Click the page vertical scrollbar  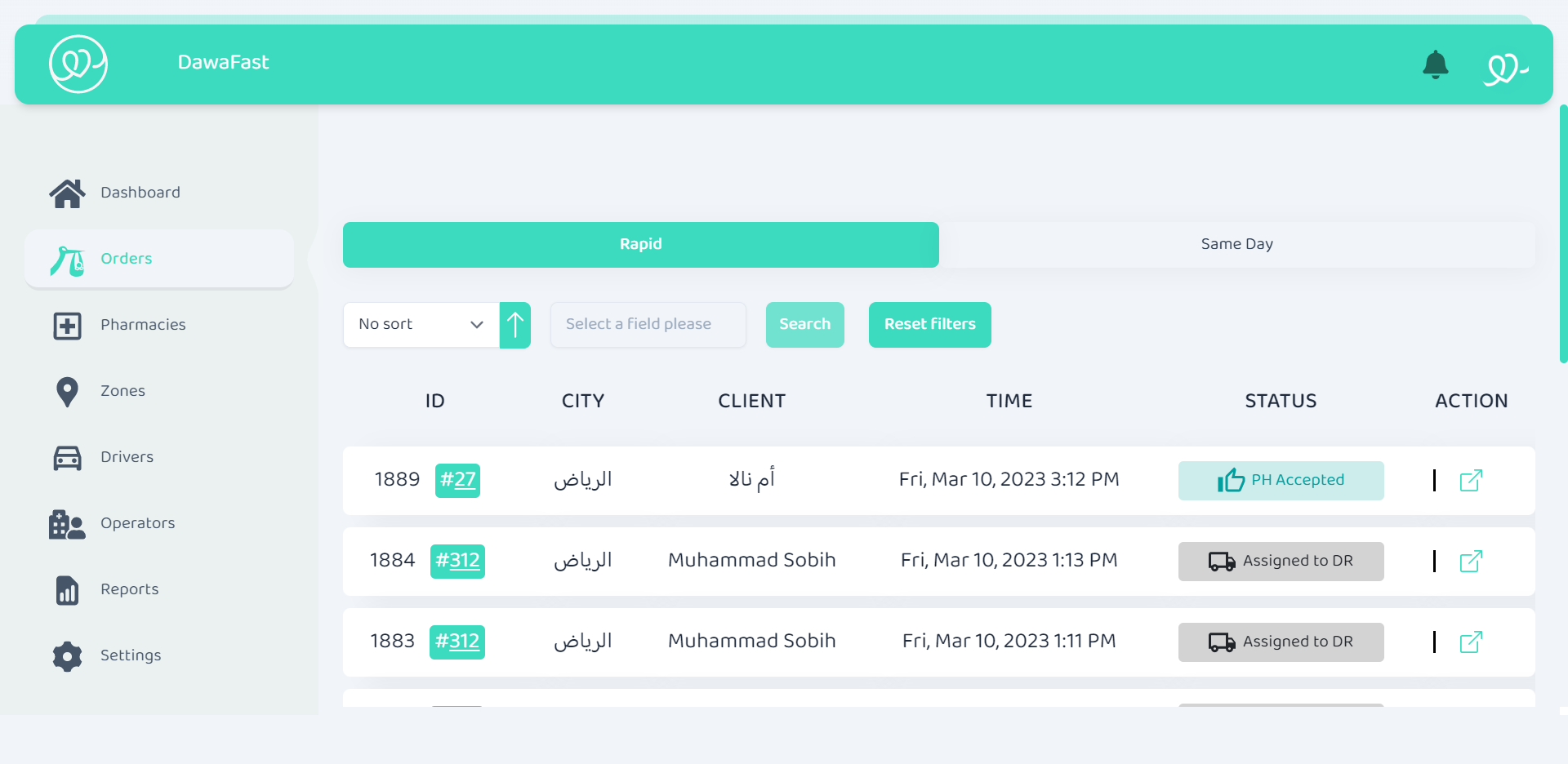click(1563, 233)
